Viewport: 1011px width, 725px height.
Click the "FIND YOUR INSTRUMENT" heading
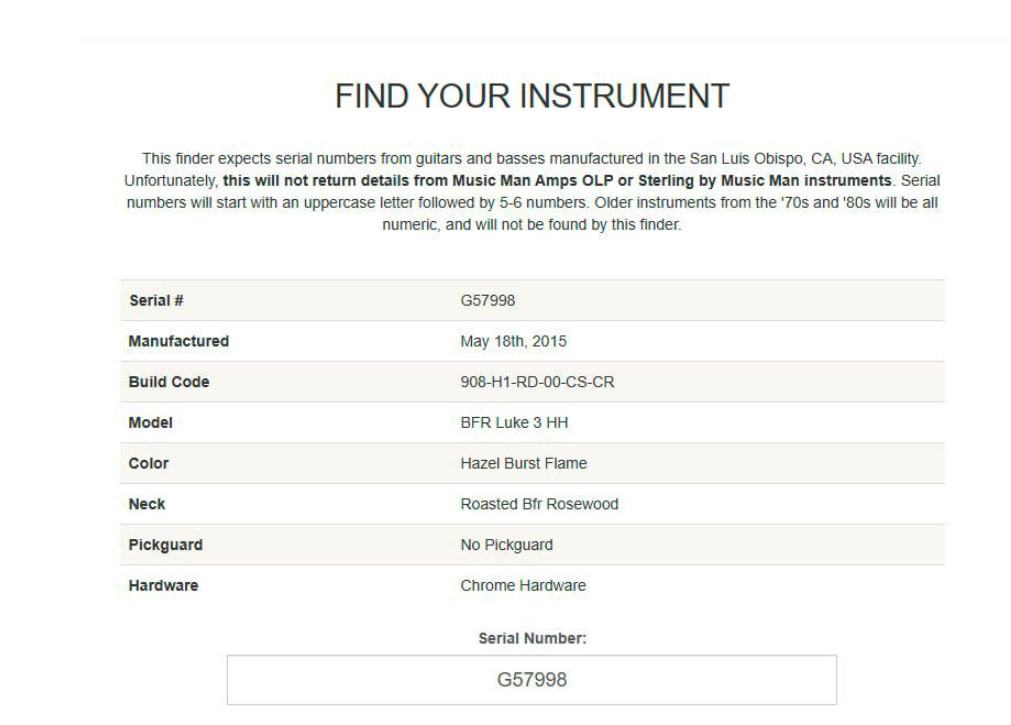tap(532, 96)
